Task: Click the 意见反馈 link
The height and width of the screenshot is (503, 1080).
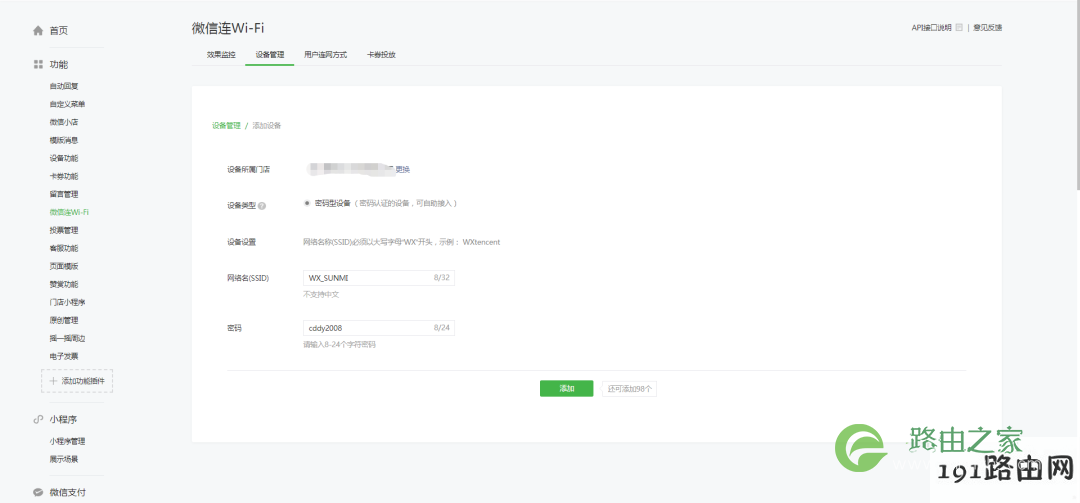Action: pyautogui.click(x=987, y=28)
